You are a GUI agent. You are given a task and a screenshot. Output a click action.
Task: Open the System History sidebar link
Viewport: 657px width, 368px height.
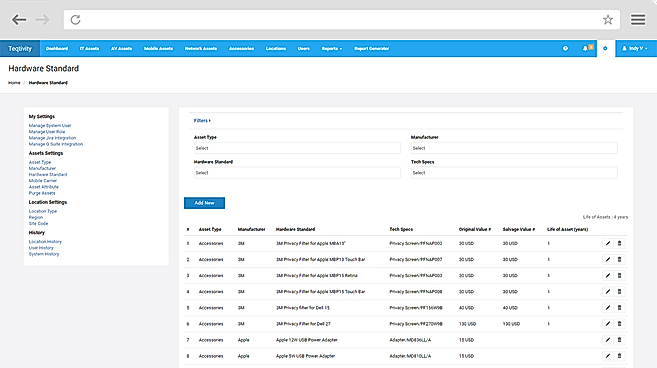[44, 254]
